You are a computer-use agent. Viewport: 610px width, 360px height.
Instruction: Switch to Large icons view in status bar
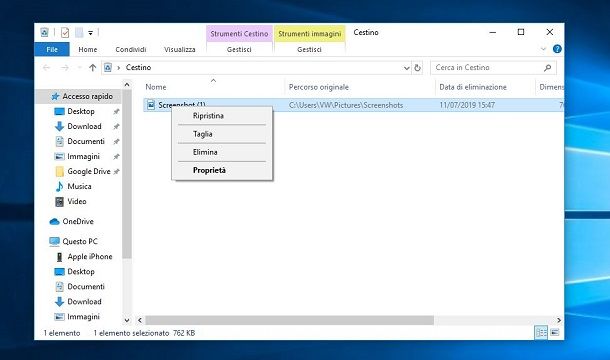tap(555, 332)
